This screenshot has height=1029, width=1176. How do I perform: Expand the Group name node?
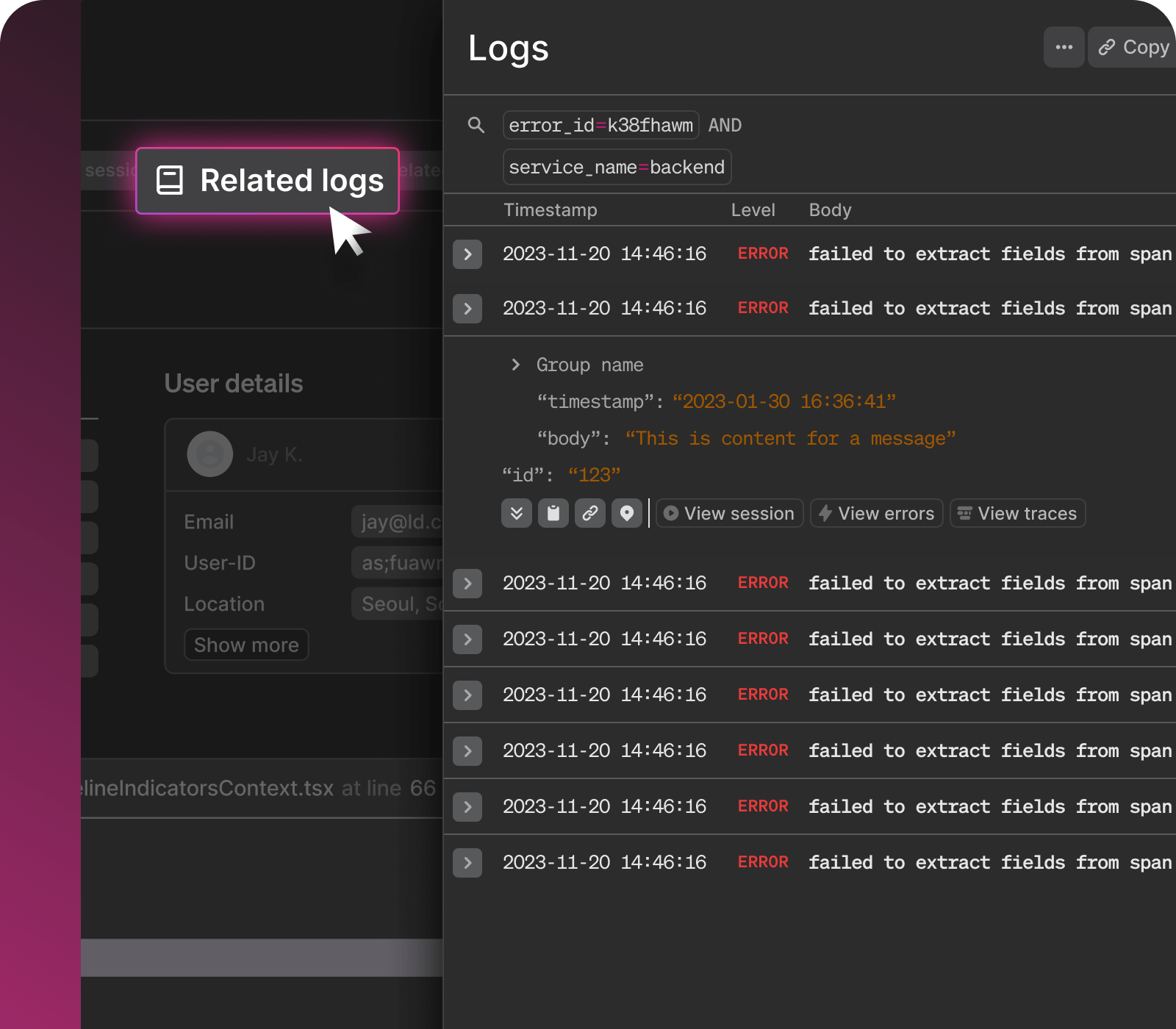(x=516, y=365)
